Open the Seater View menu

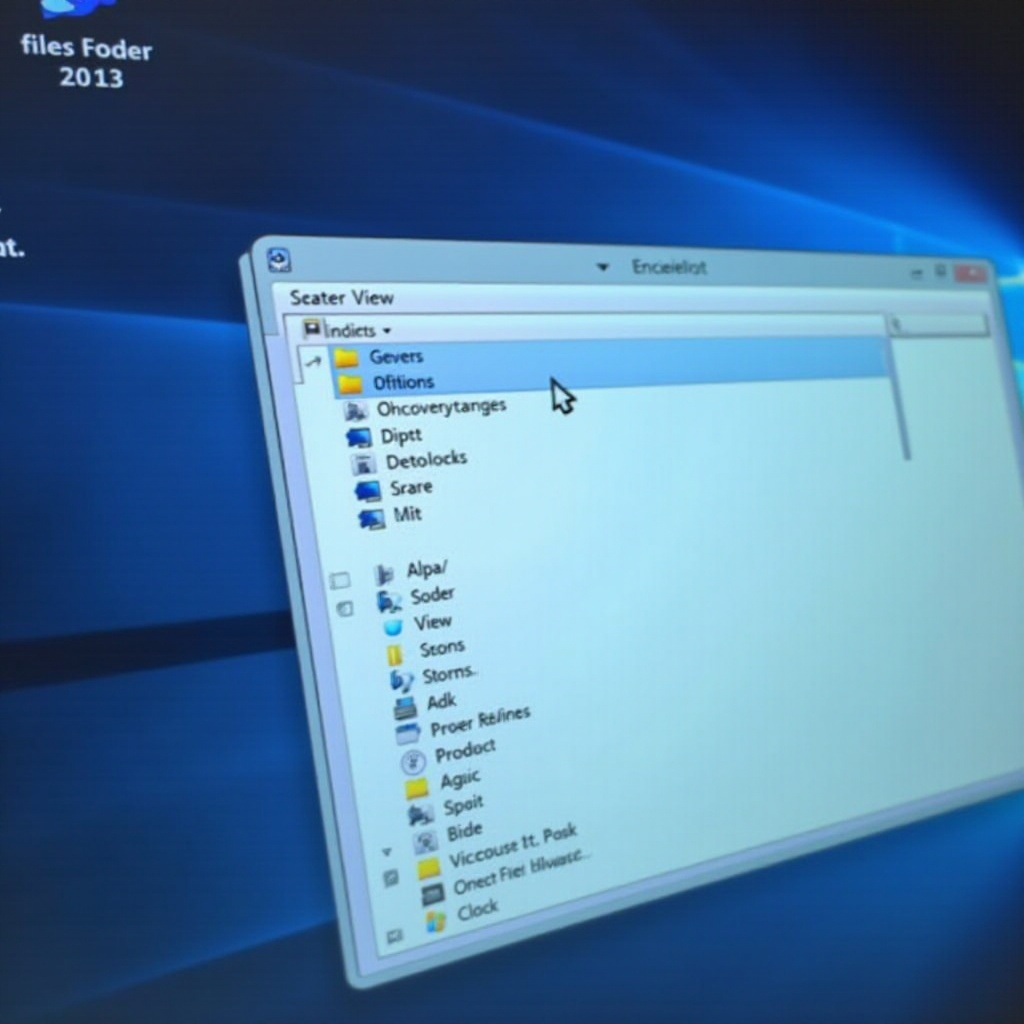341,297
